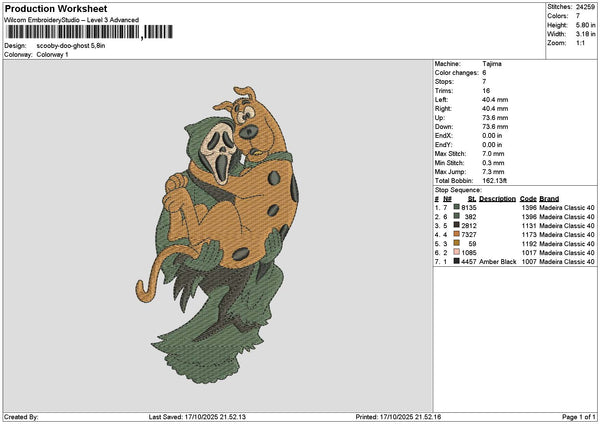
Task: Click the Machine value Tajima
Action: click(492, 64)
